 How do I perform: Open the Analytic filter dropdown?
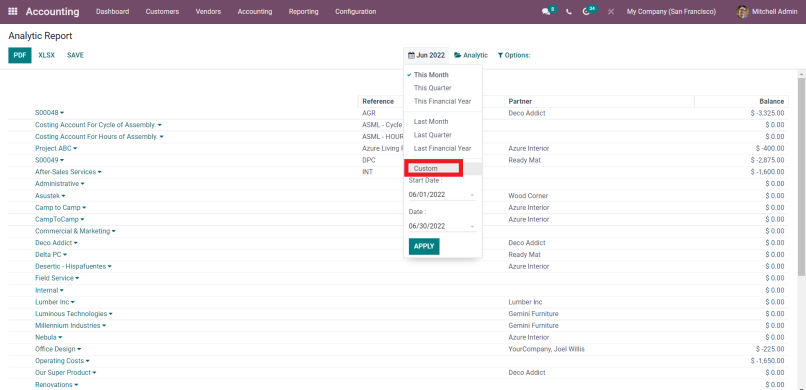point(471,55)
